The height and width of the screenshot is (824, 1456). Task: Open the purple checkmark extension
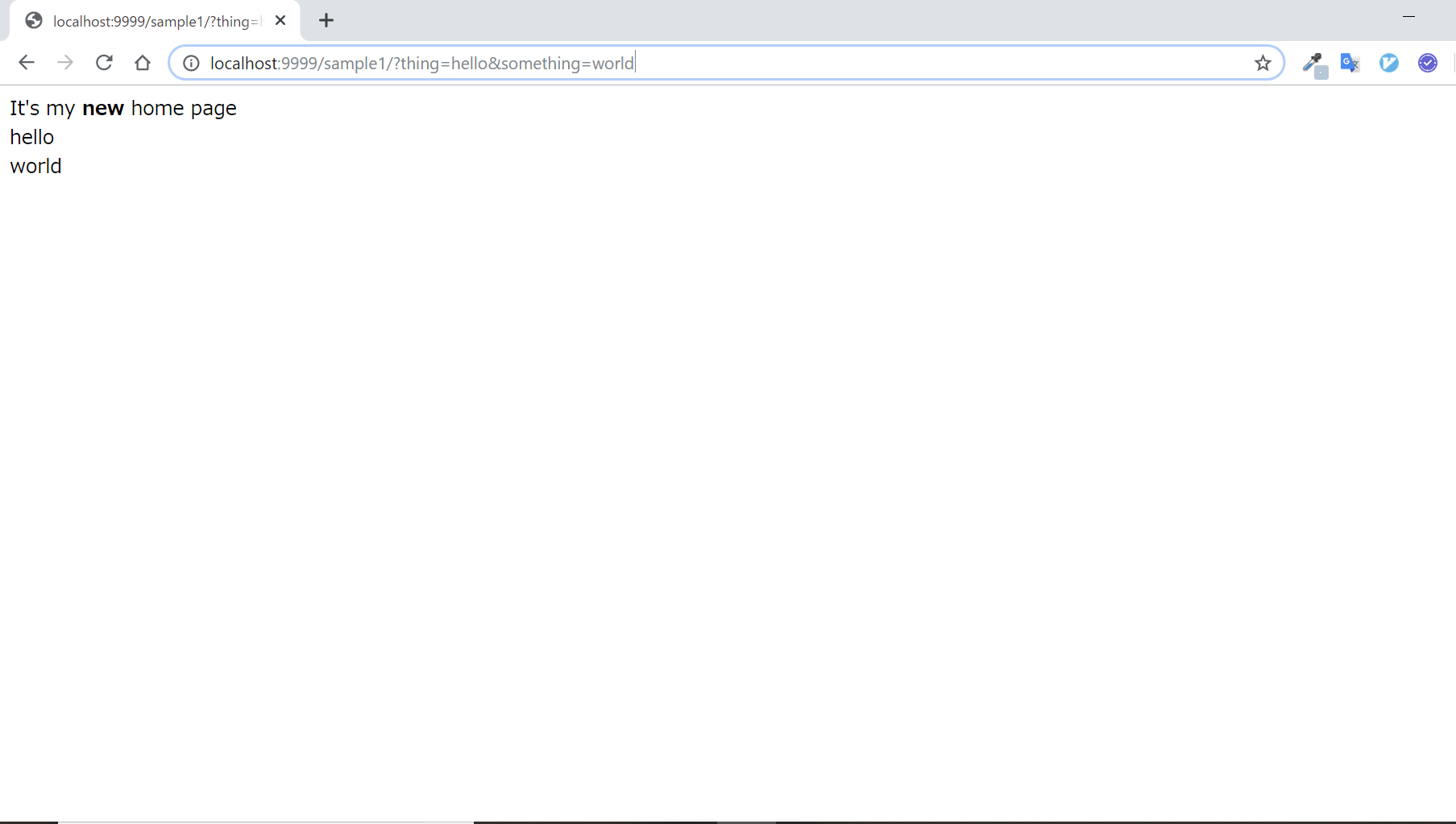click(x=1427, y=63)
